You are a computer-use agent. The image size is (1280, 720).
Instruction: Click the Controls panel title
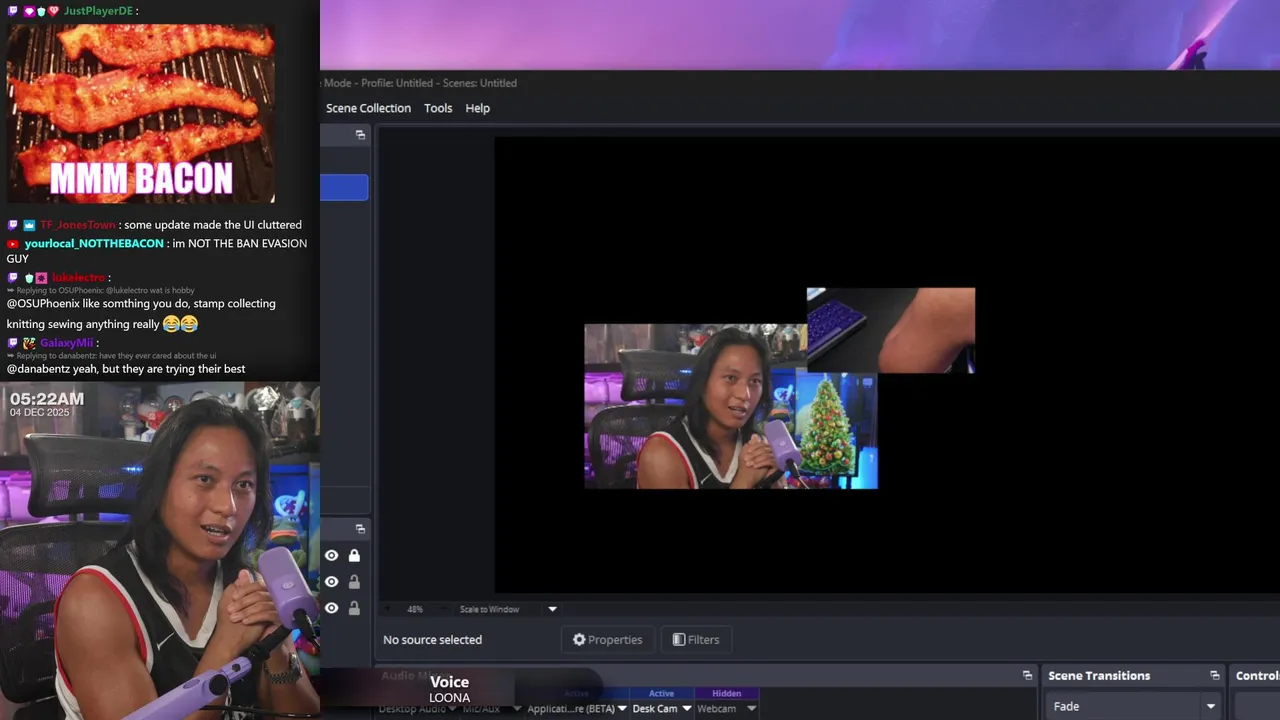1257,676
